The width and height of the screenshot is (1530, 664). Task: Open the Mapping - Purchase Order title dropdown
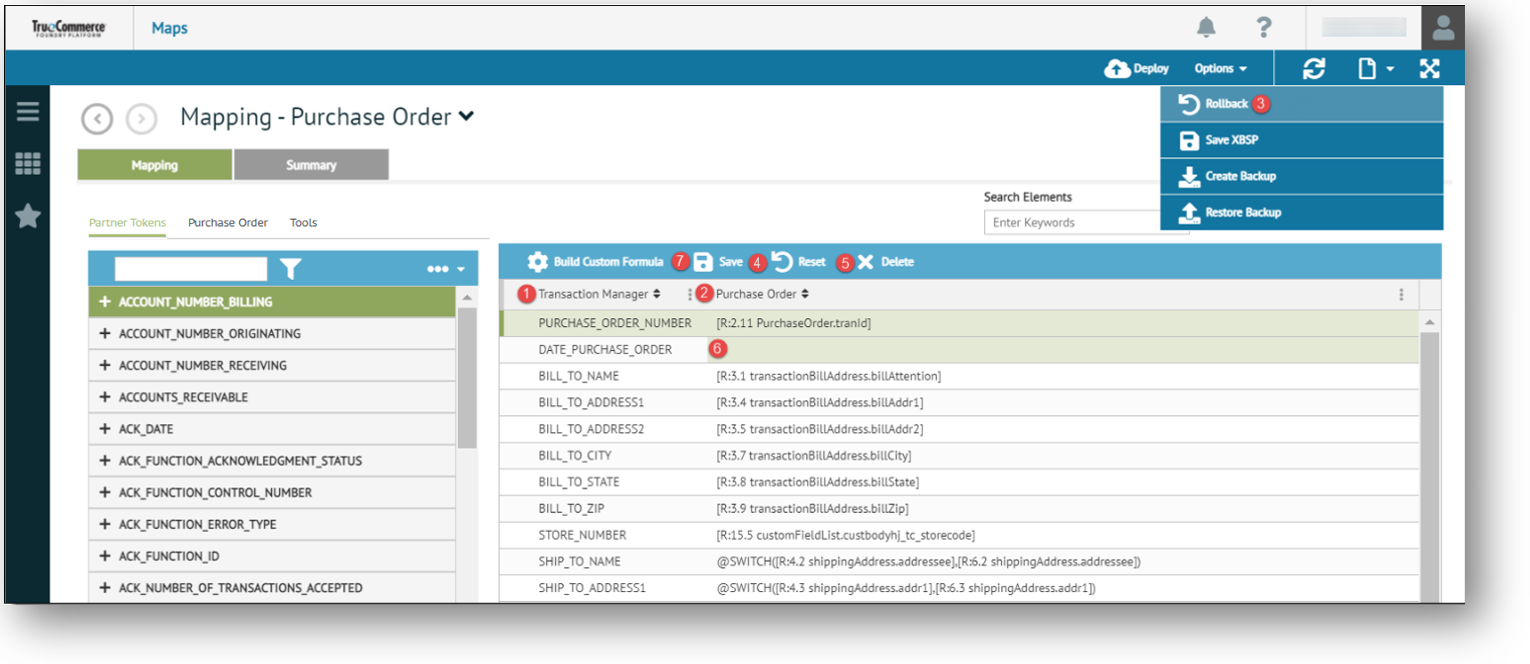[x=466, y=117]
